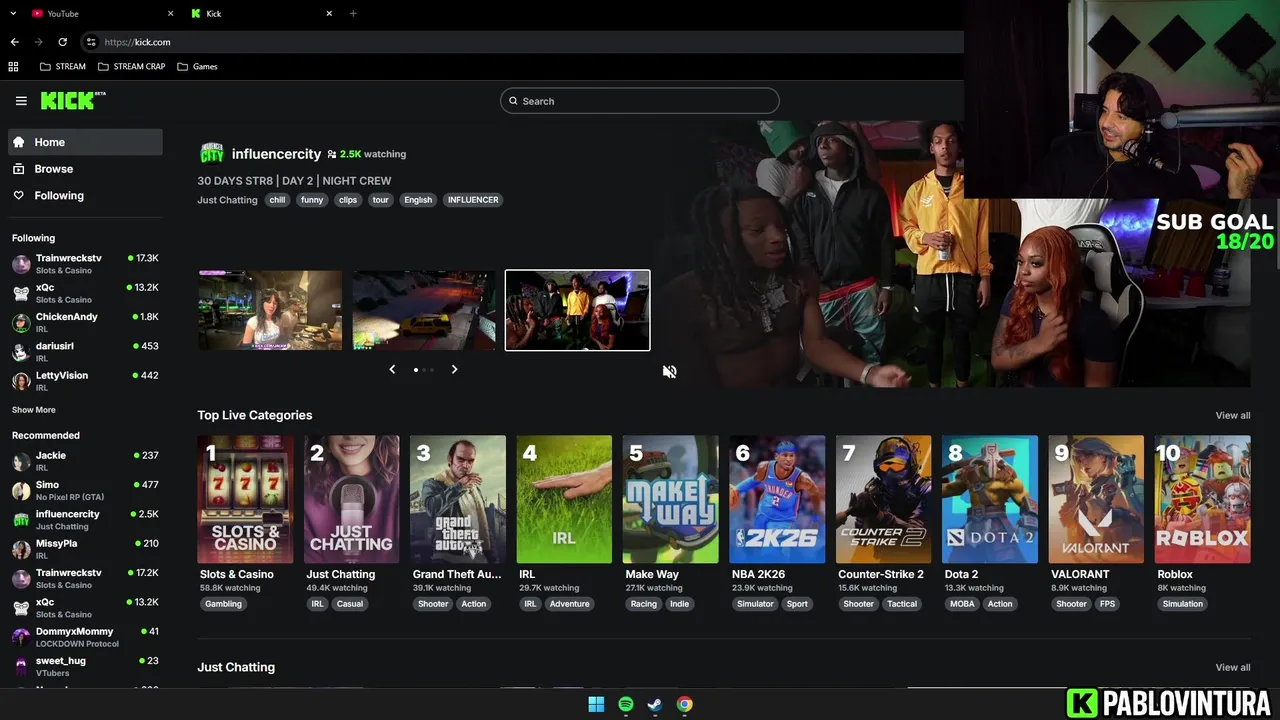
Task: Open Games bookmarks folder
Action: pyautogui.click(x=197, y=66)
